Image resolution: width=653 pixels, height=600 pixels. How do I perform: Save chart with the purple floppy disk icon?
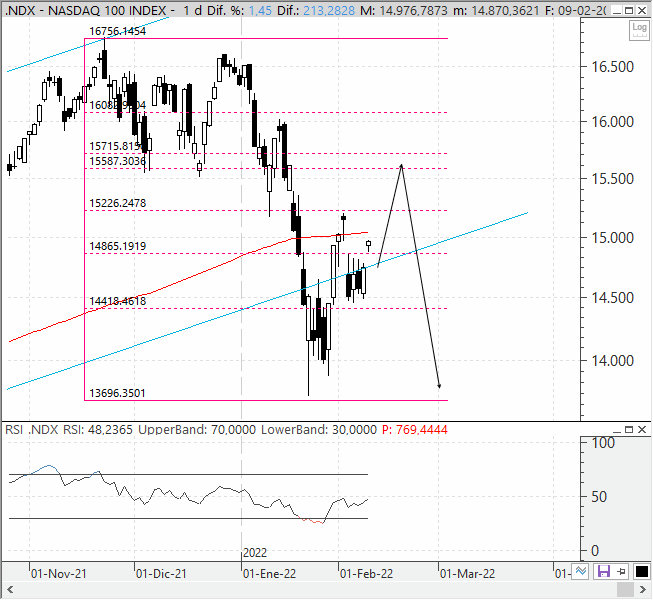[x=603, y=571]
